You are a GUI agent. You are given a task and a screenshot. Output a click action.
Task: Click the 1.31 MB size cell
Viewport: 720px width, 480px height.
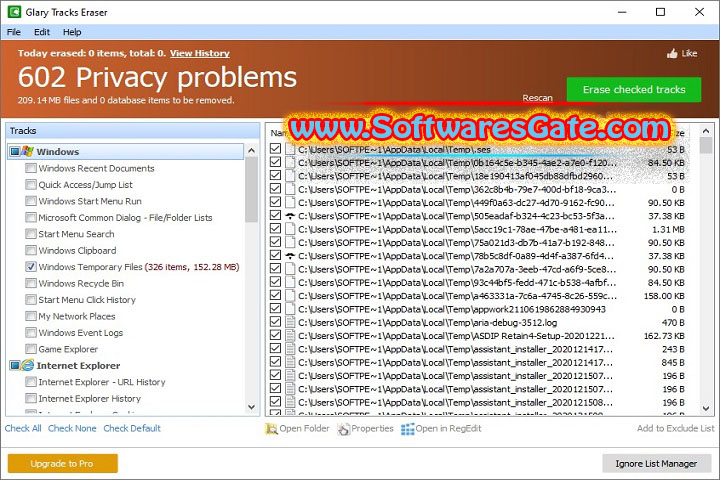pyautogui.click(x=668, y=229)
